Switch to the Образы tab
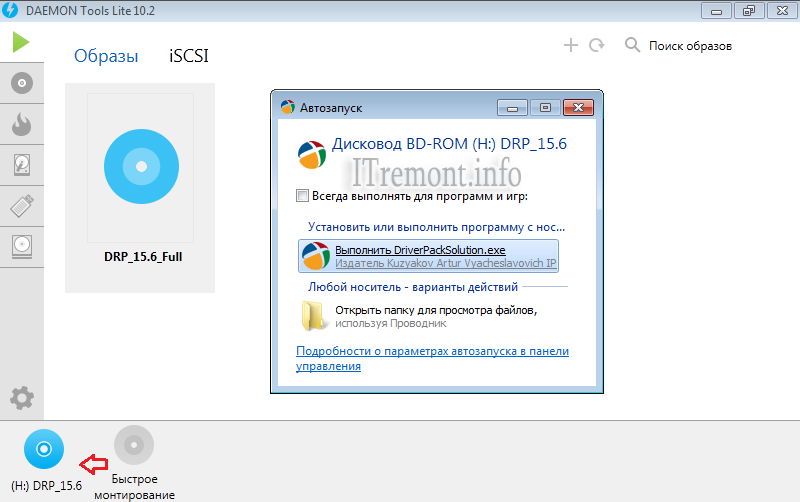The image size is (800, 502). point(106,56)
